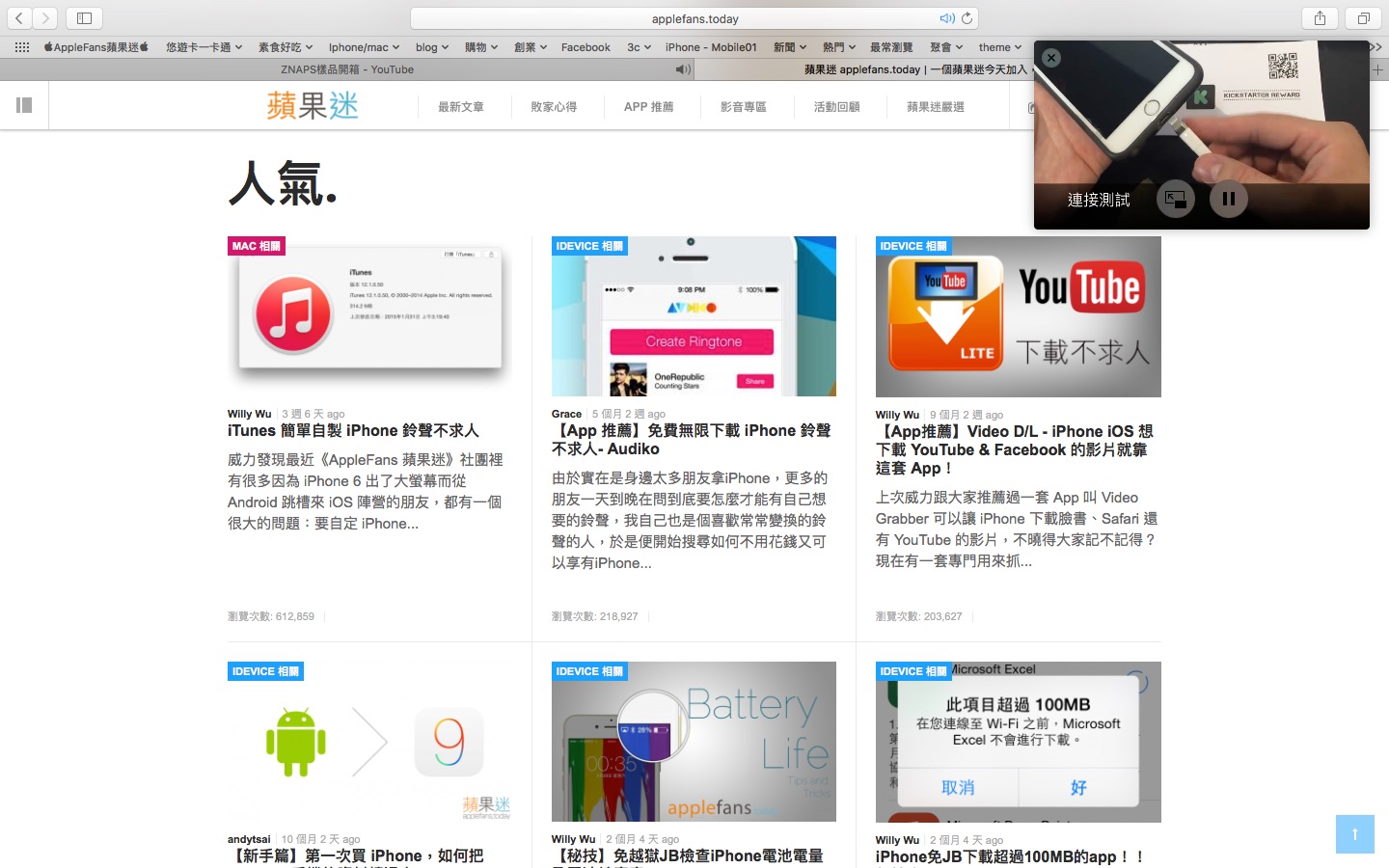Open the 敗家心得 menu item
This screenshot has height=868, width=1389.
tap(554, 107)
